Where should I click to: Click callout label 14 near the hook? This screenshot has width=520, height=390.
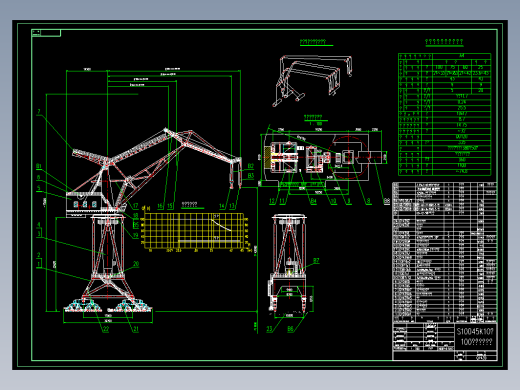[222, 206]
